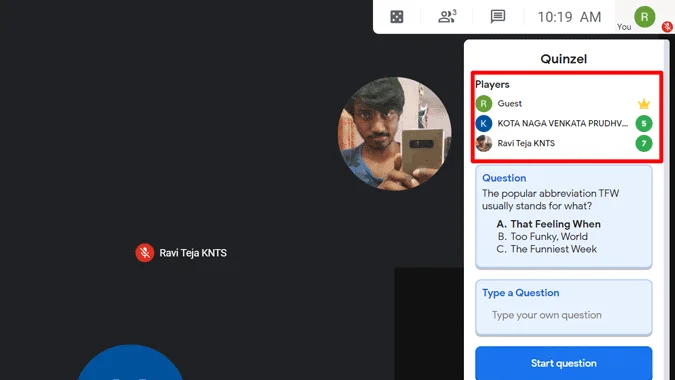Open the Quinzel dice activity icon
The height and width of the screenshot is (380, 675).
coord(396,17)
